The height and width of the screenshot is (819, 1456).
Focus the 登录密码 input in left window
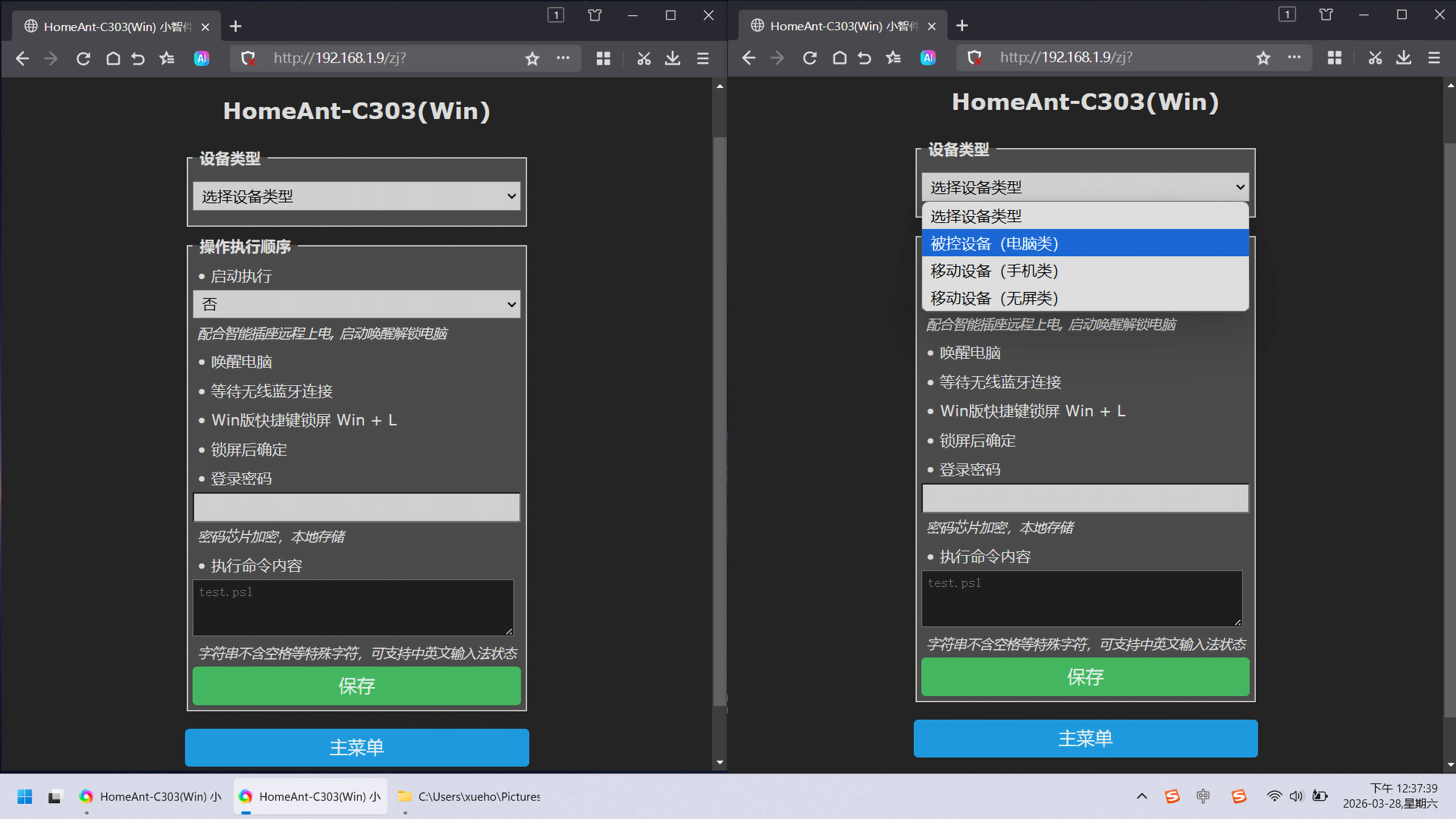pos(356,507)
